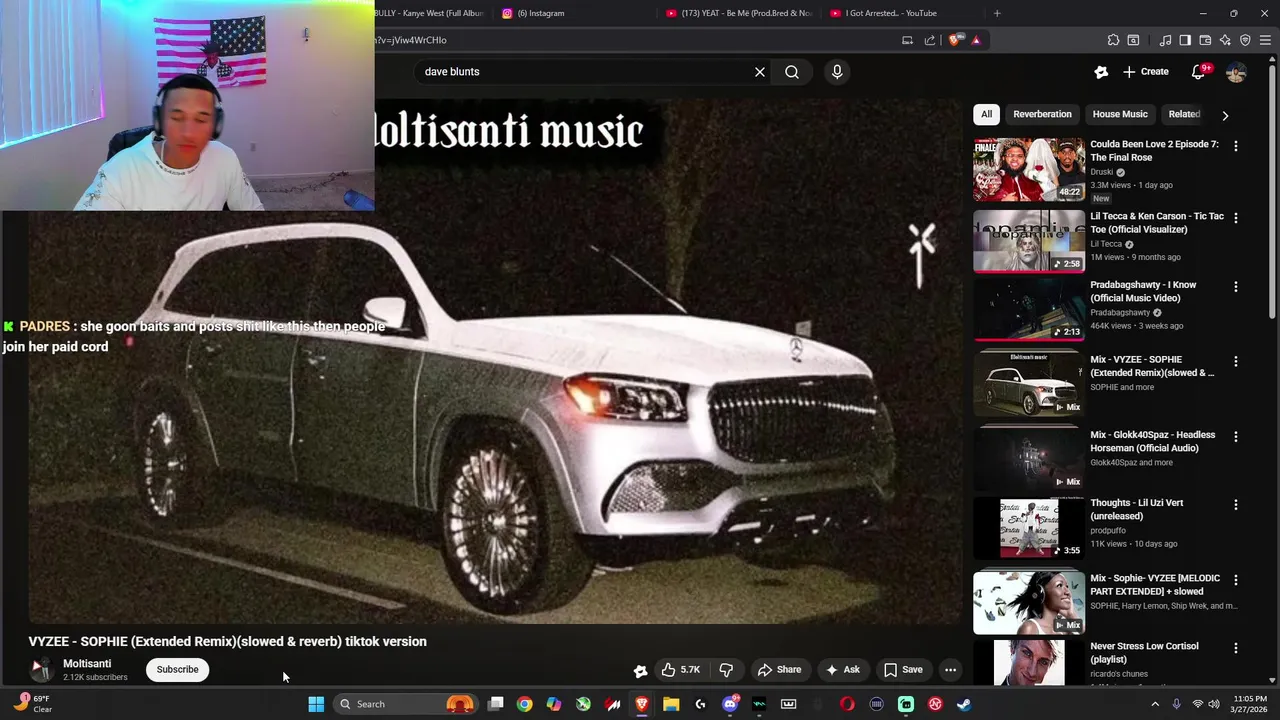This screenshot has height=720, width=1280.
Task: Open options for Thoughts Lil Uzi Vert
Action: click(1236, 505)
